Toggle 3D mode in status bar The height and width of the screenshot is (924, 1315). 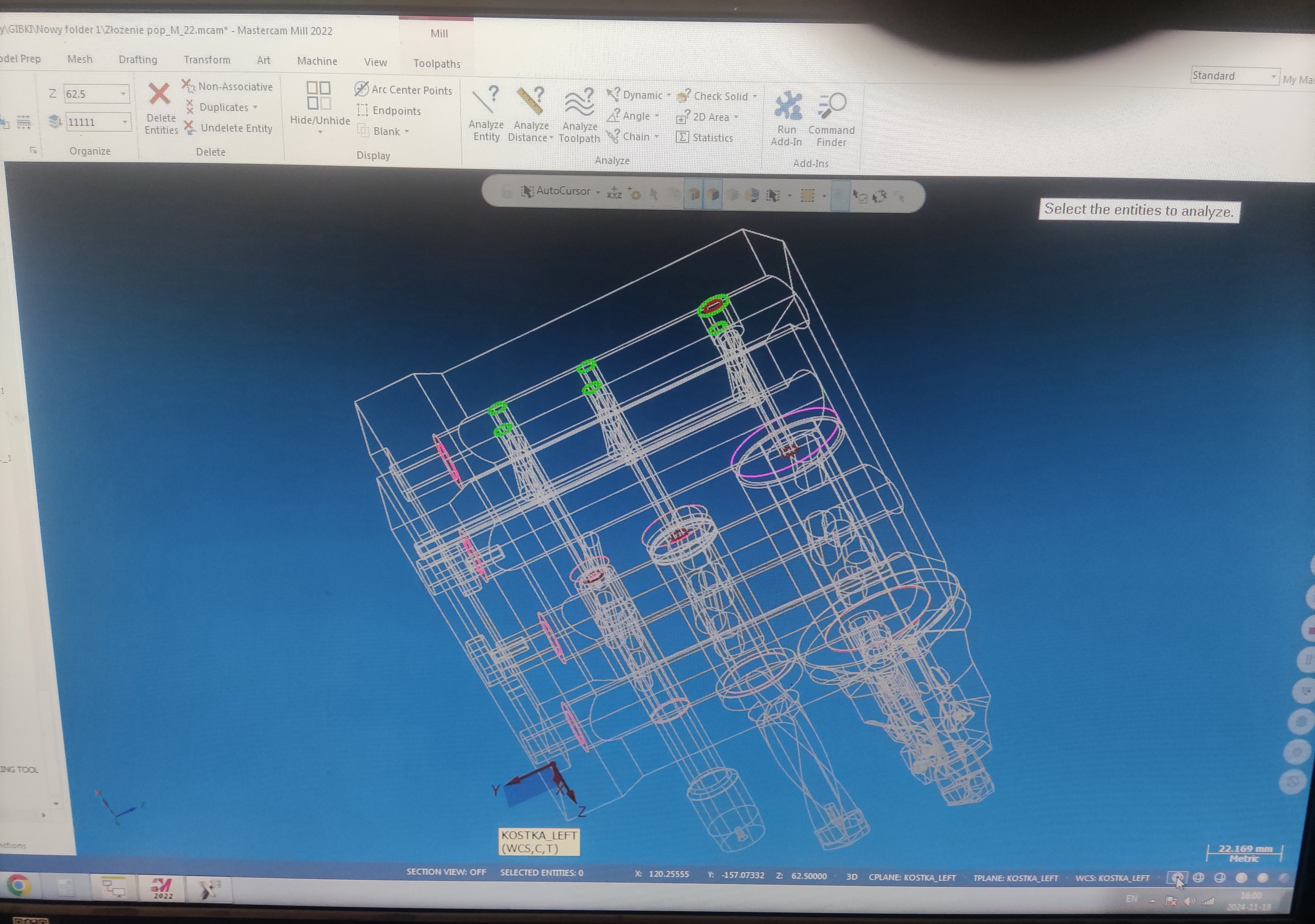(852, 877)
